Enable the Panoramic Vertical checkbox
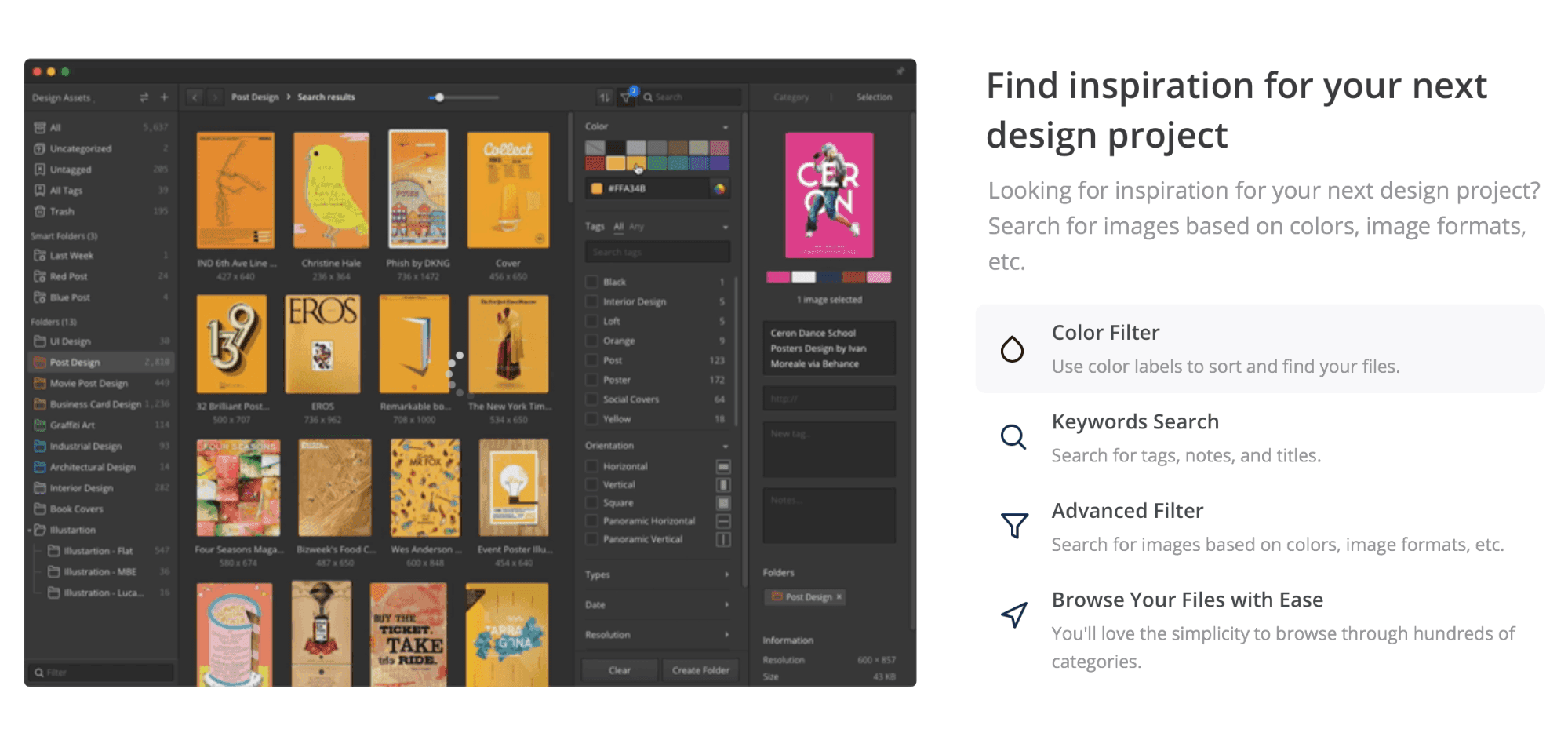1568x733 pixels. pos(592,539)
